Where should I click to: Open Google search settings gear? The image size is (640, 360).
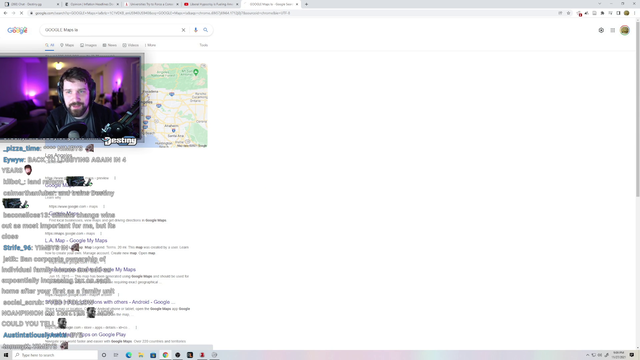click(x=601, y=30)
